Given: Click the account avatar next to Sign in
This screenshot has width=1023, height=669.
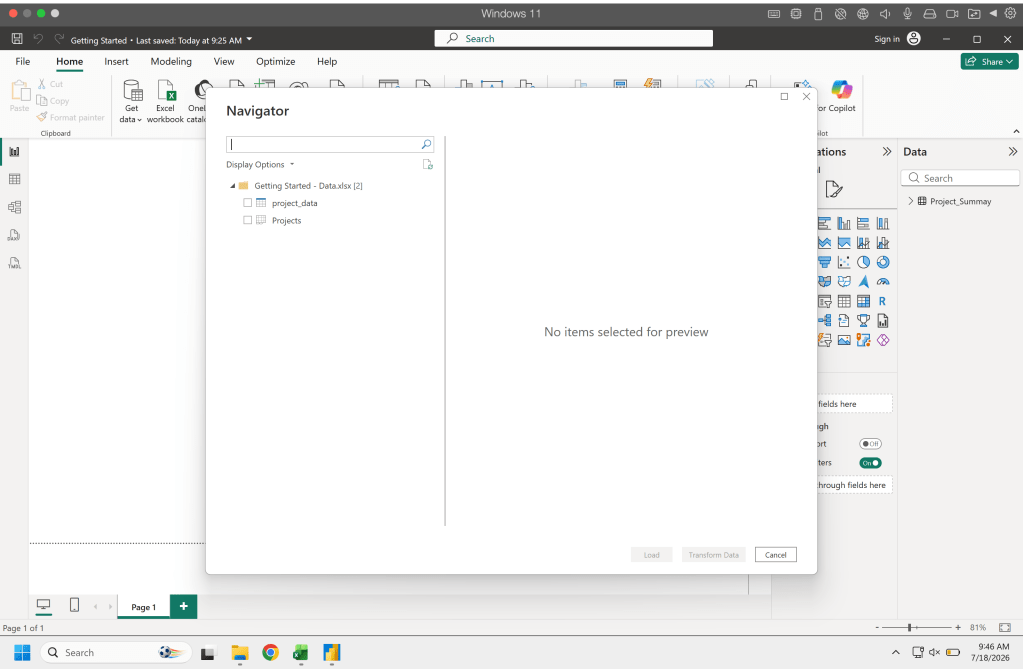Looking at the screenshot, I should 914,39.
